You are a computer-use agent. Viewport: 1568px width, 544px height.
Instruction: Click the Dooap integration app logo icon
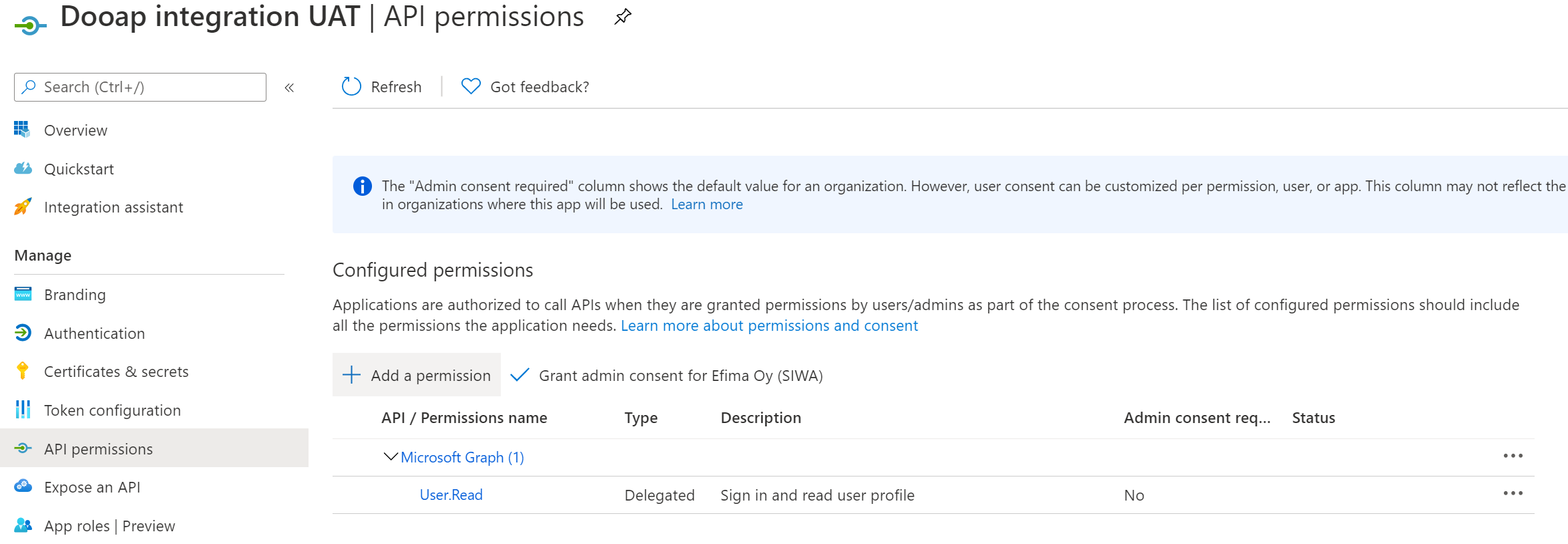pos(30,26)
